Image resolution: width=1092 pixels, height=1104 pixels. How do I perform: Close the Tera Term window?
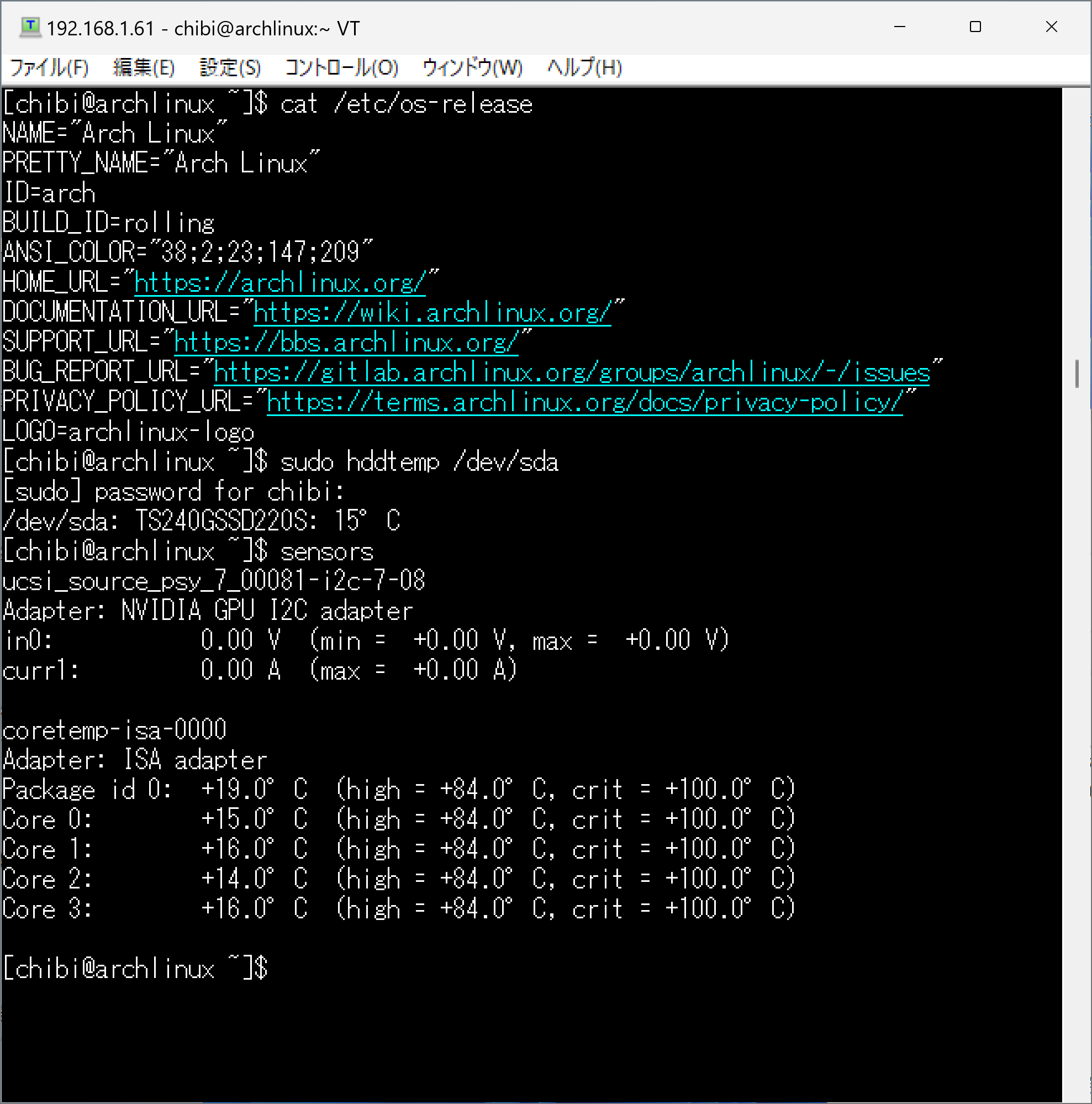(x=1052, y=27)
